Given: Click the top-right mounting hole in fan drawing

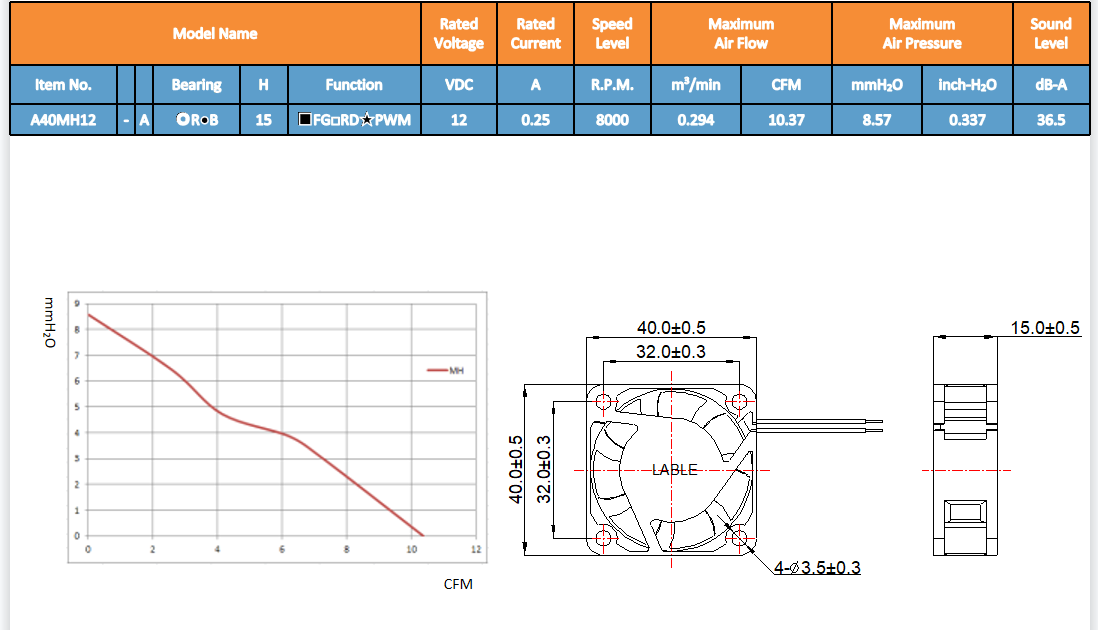Looking at the screenshot, I should 739,402.
